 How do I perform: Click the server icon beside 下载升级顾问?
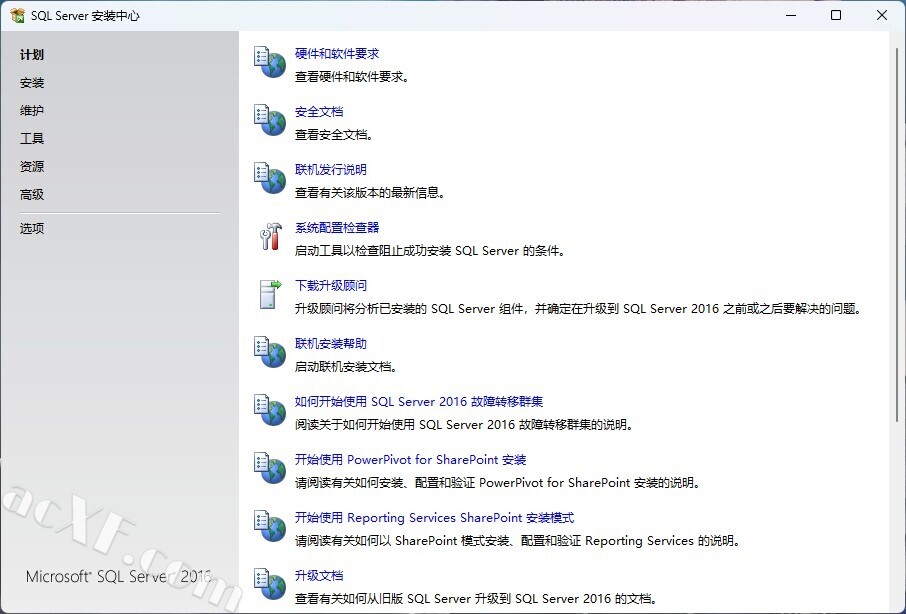pos(270,294)
